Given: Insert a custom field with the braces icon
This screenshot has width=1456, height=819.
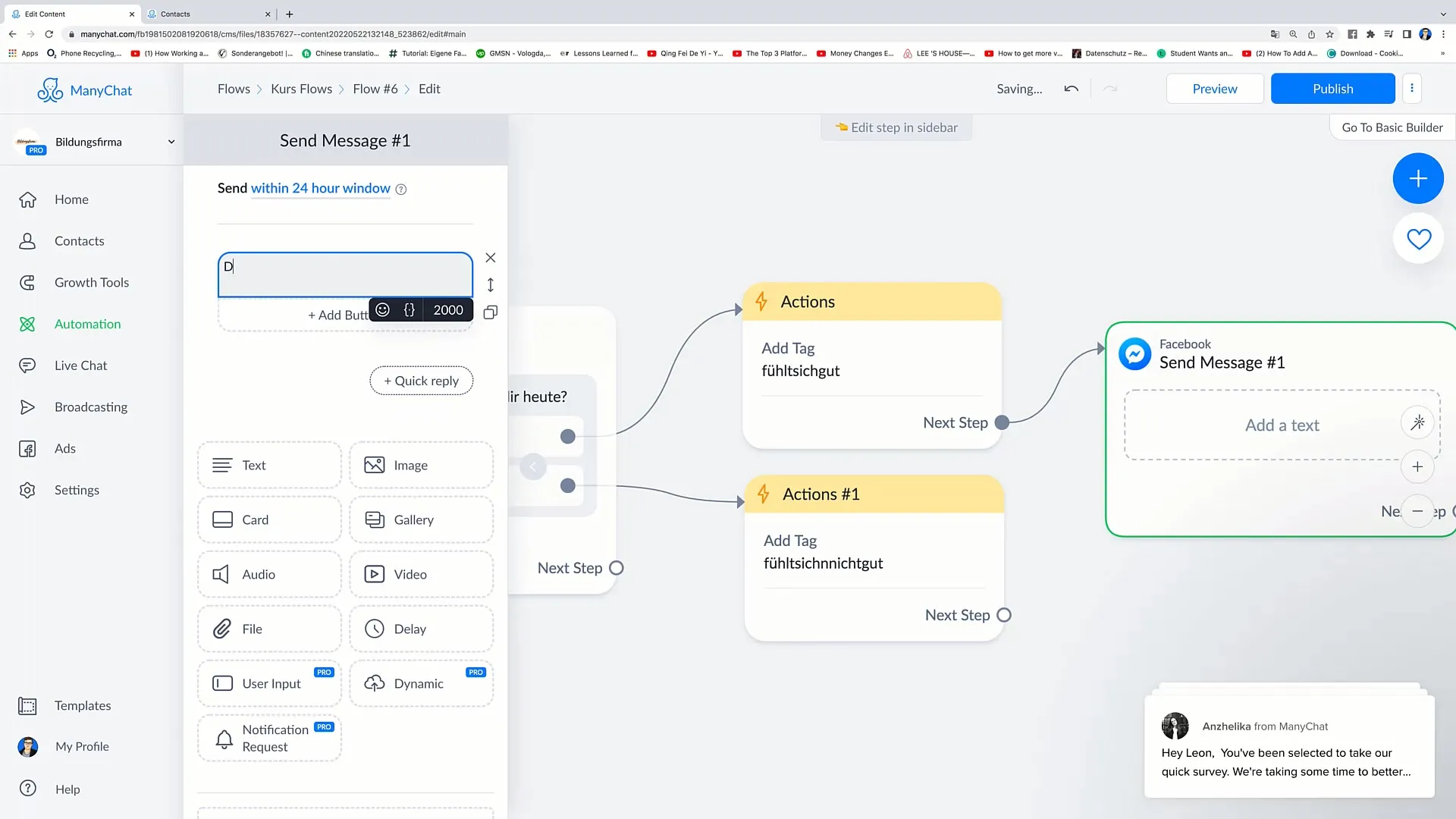Looking at the screenshot, I should point(409,309).
